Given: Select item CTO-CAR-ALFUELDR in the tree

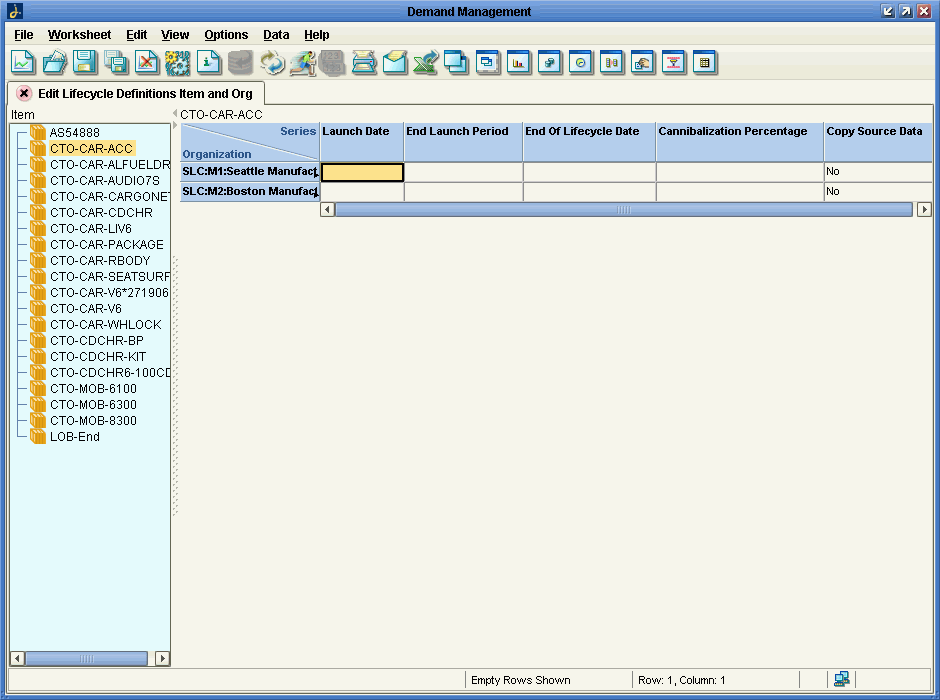Looking at the screenshot, I should (110, 164).
